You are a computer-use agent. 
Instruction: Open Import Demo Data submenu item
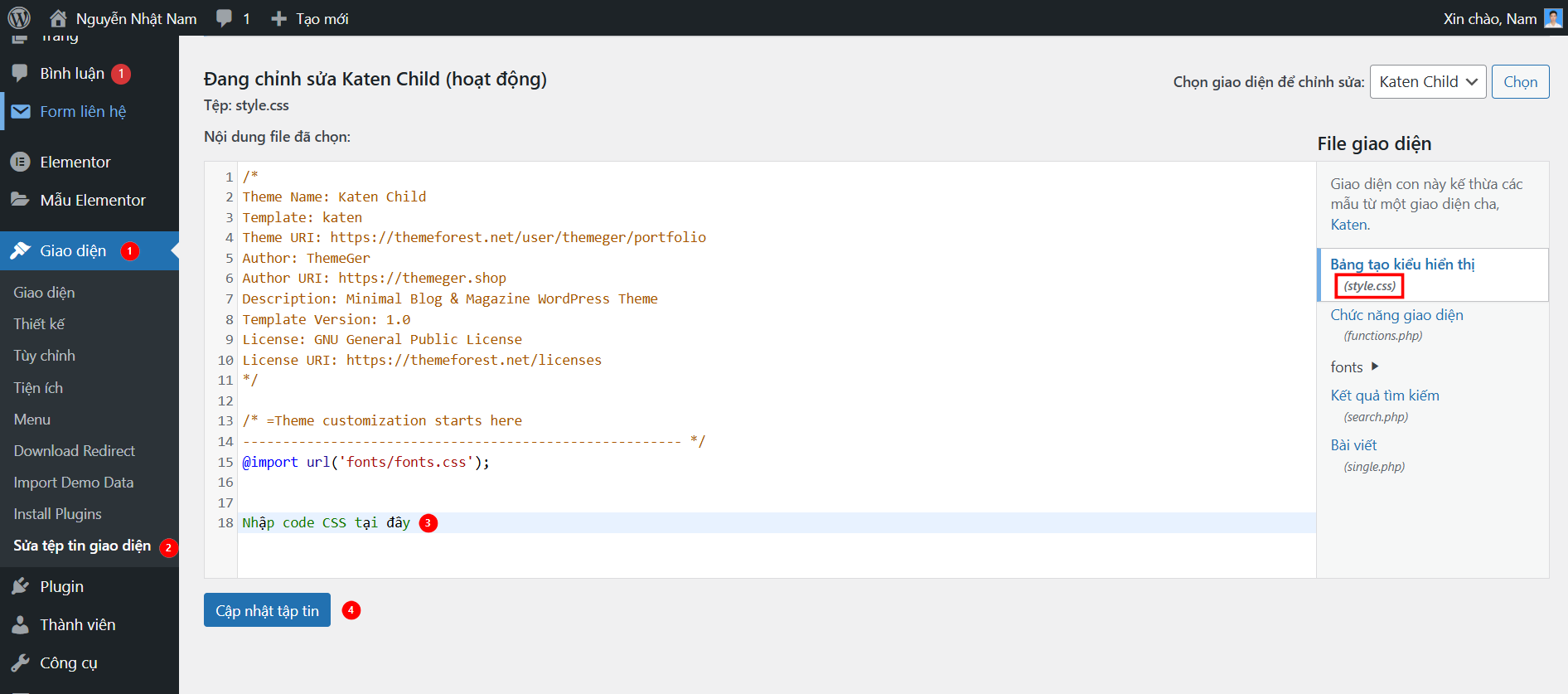[74, 482]
